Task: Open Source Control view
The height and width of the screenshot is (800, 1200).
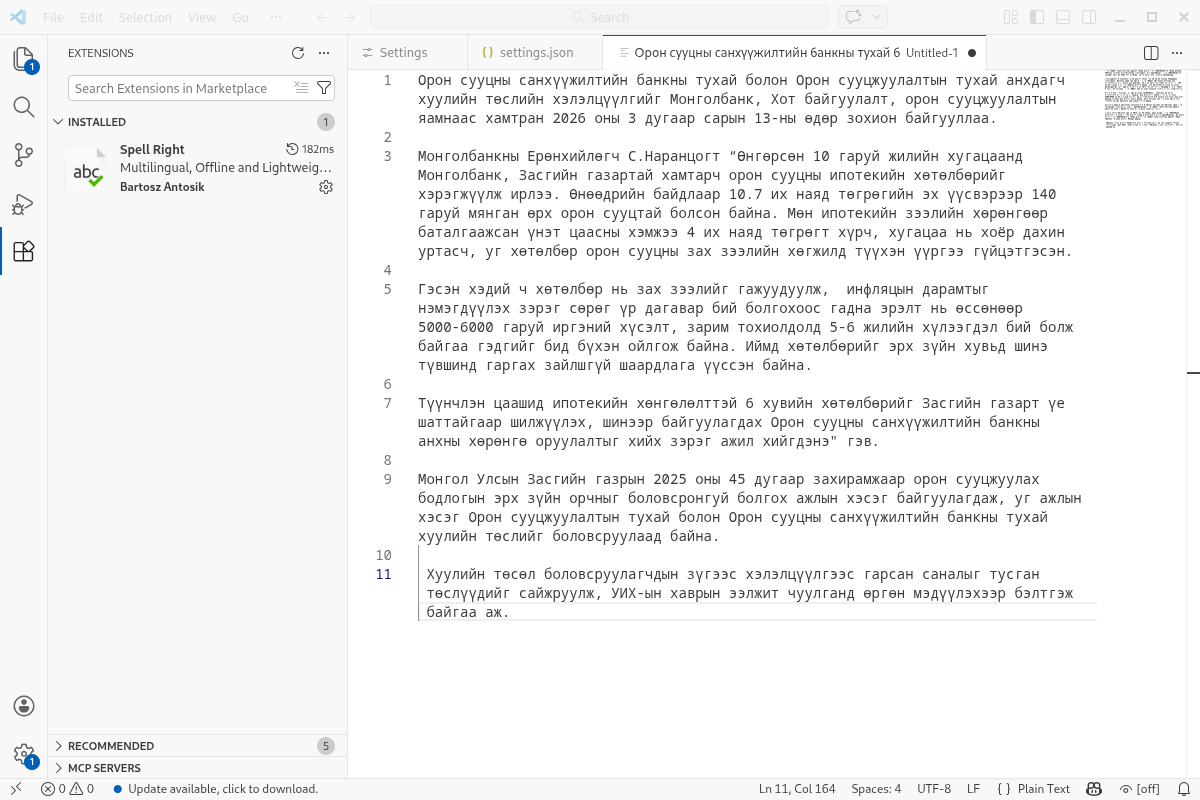Action: tap(24, 155)
